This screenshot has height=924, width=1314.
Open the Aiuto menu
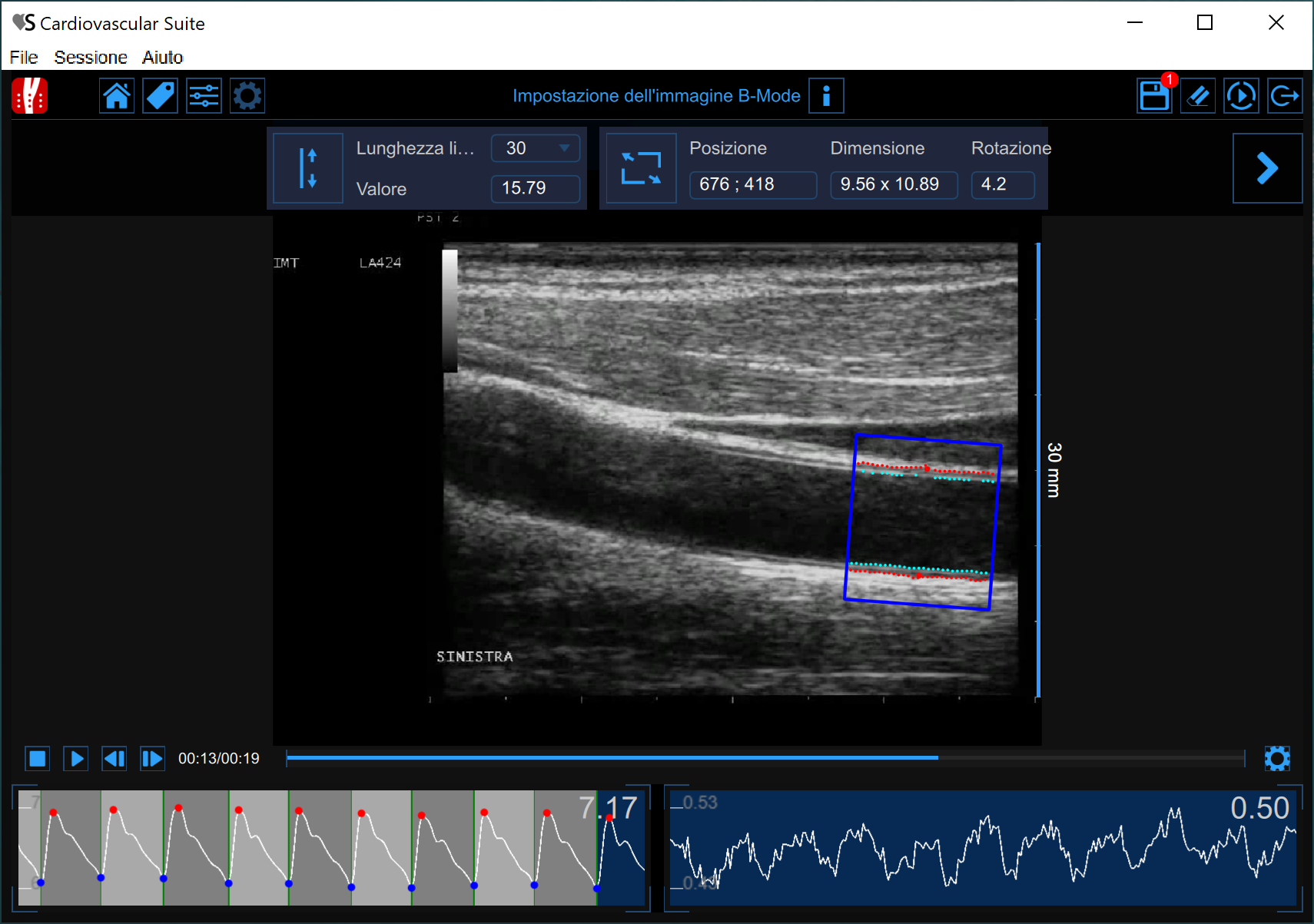(162, 58)
